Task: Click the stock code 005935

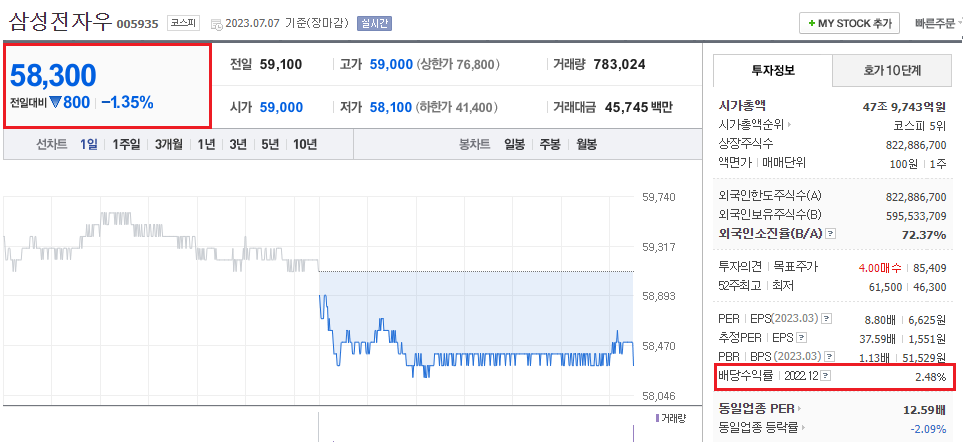Action: 138,24
